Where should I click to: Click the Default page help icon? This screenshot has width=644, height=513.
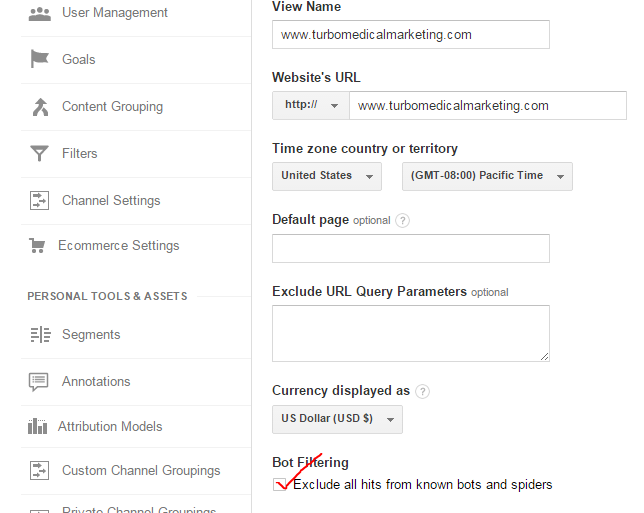[403, 220]
